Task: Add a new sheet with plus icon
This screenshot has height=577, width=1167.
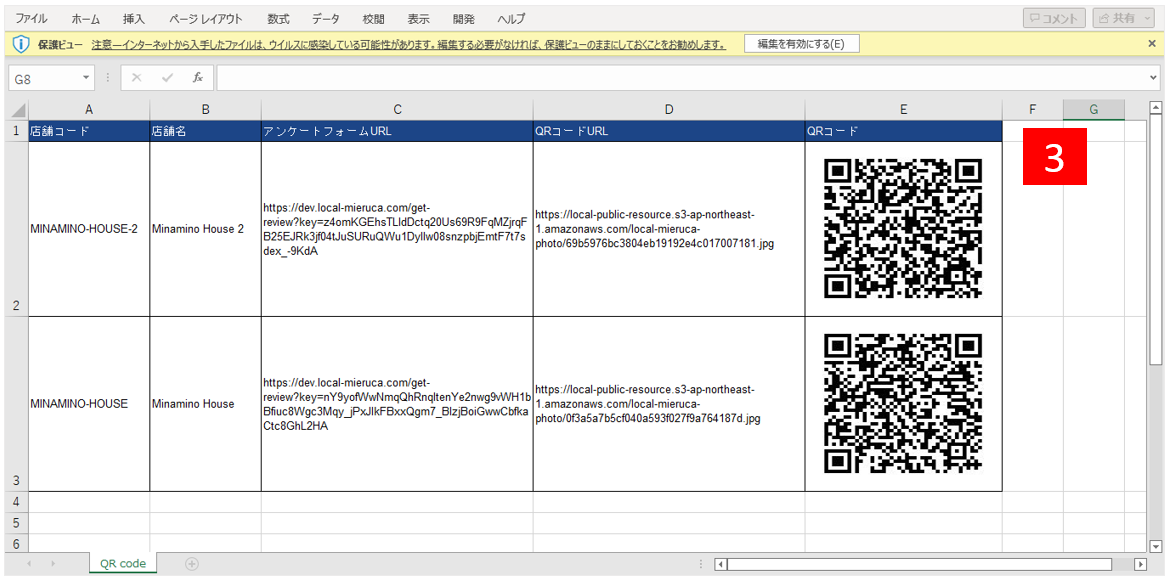Action: tap(191, 564)
